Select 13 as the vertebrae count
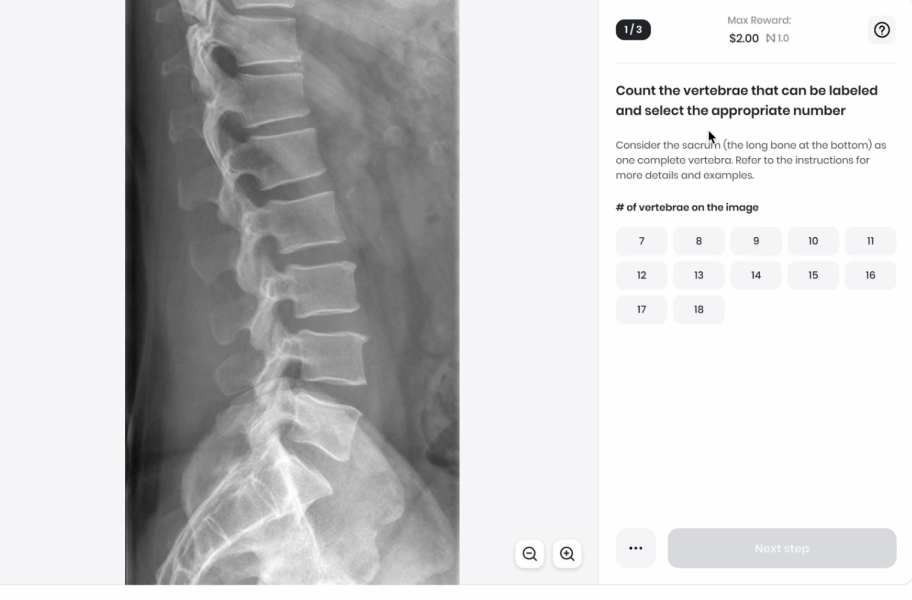912x600 pixels. [x=699, y=276]
